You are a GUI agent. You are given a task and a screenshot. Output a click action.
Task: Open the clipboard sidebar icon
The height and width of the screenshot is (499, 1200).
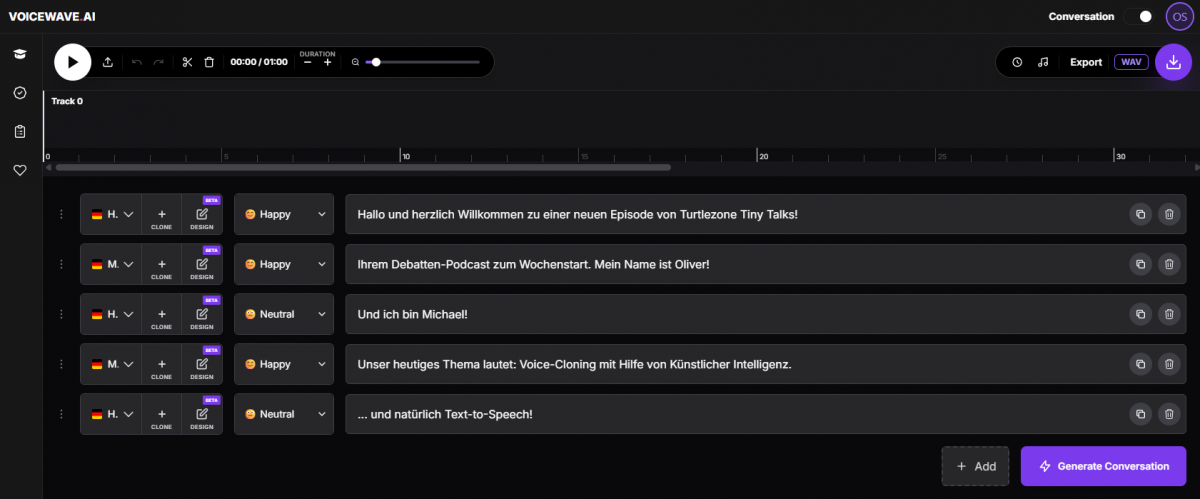coord(19,131)
